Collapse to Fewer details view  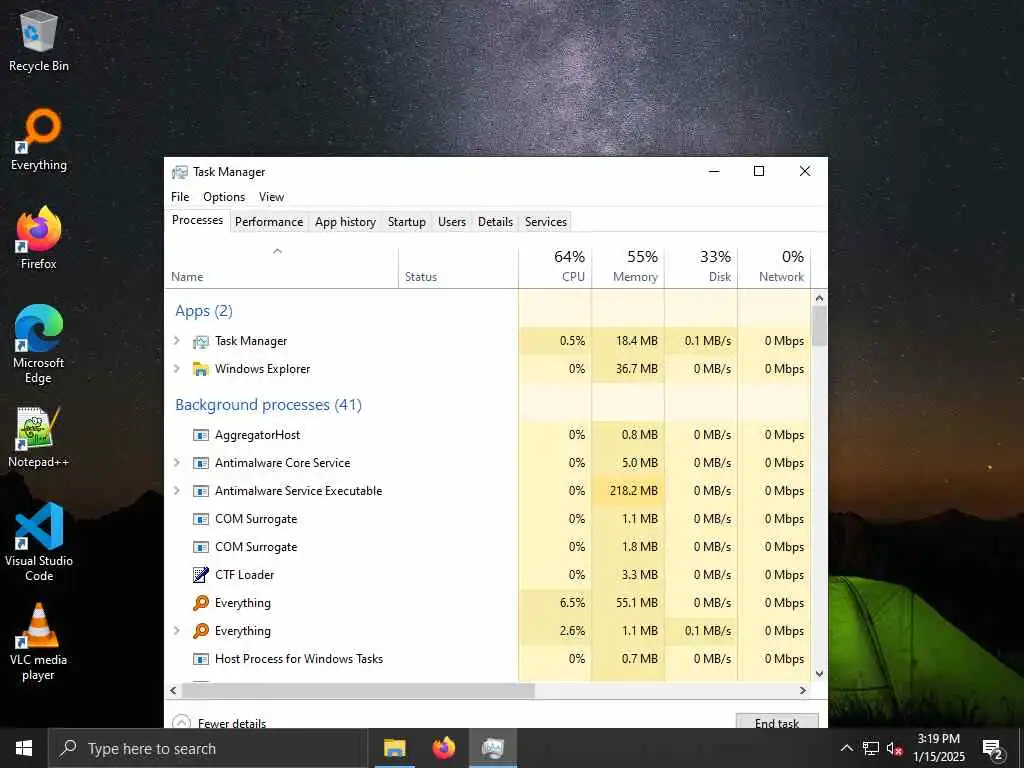click(219, 723)
